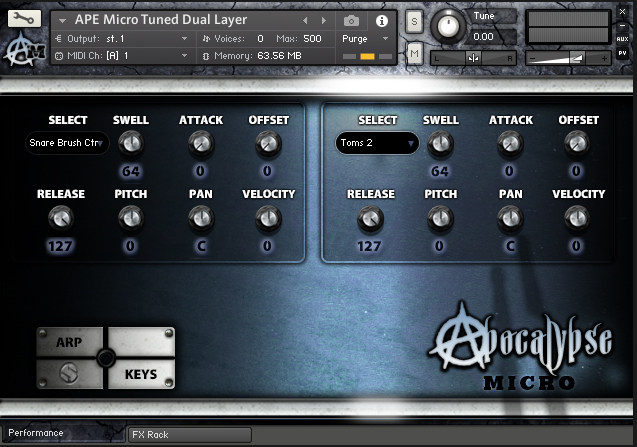Open the instrument info icon
Screen dimensions: 637x447
(x=381, y=20)
